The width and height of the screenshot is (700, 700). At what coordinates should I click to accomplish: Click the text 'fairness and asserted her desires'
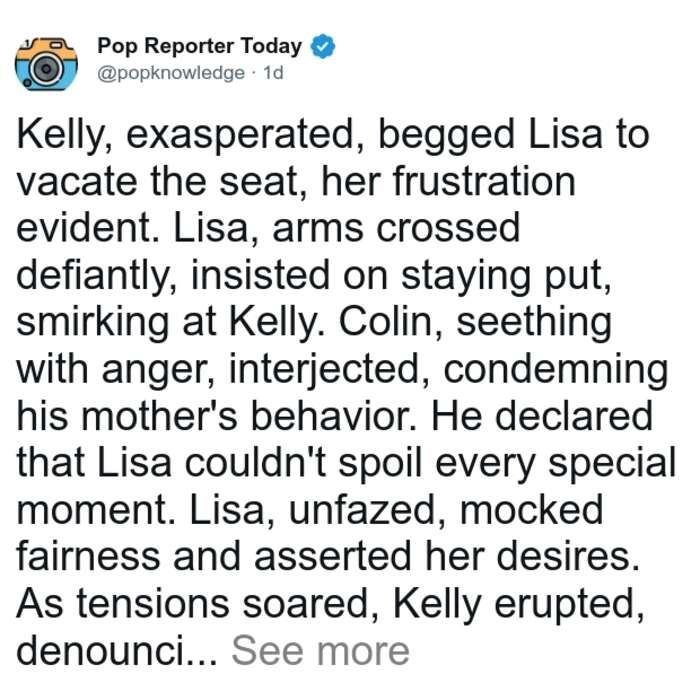click(328, 556)
